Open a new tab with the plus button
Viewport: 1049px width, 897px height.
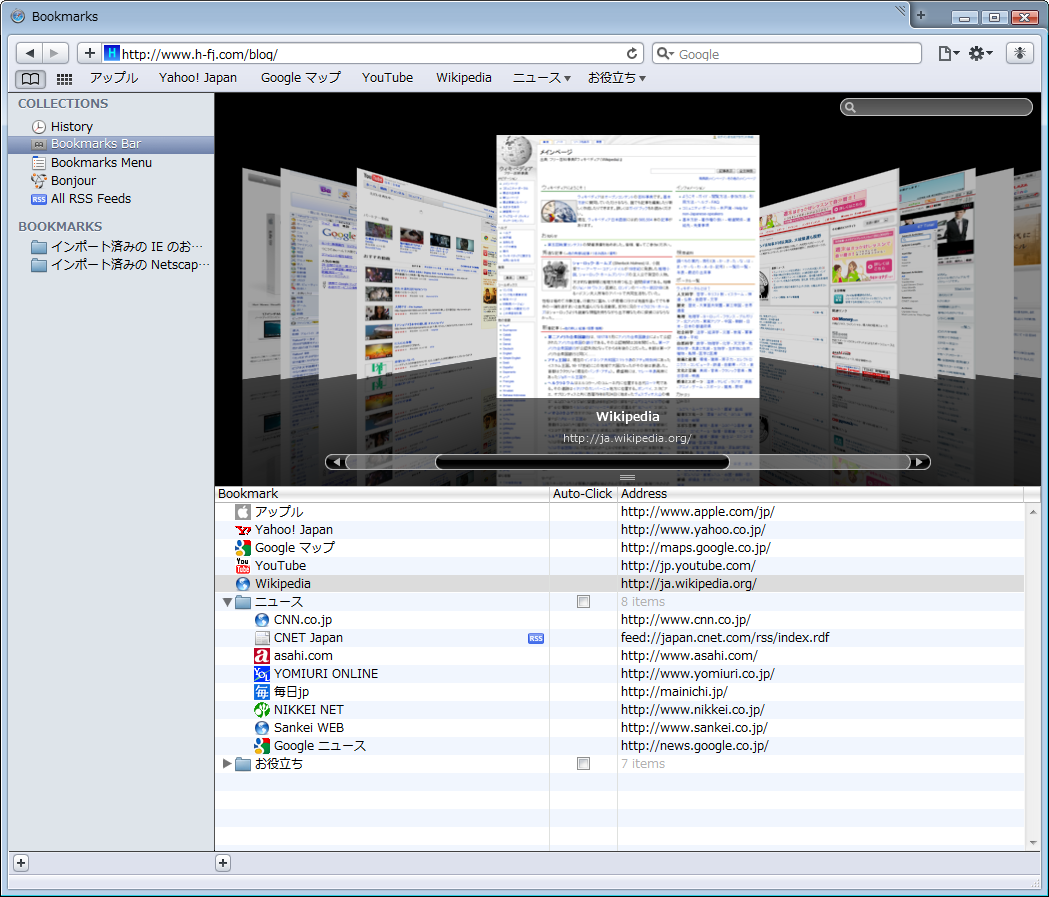tap(921, 15)
